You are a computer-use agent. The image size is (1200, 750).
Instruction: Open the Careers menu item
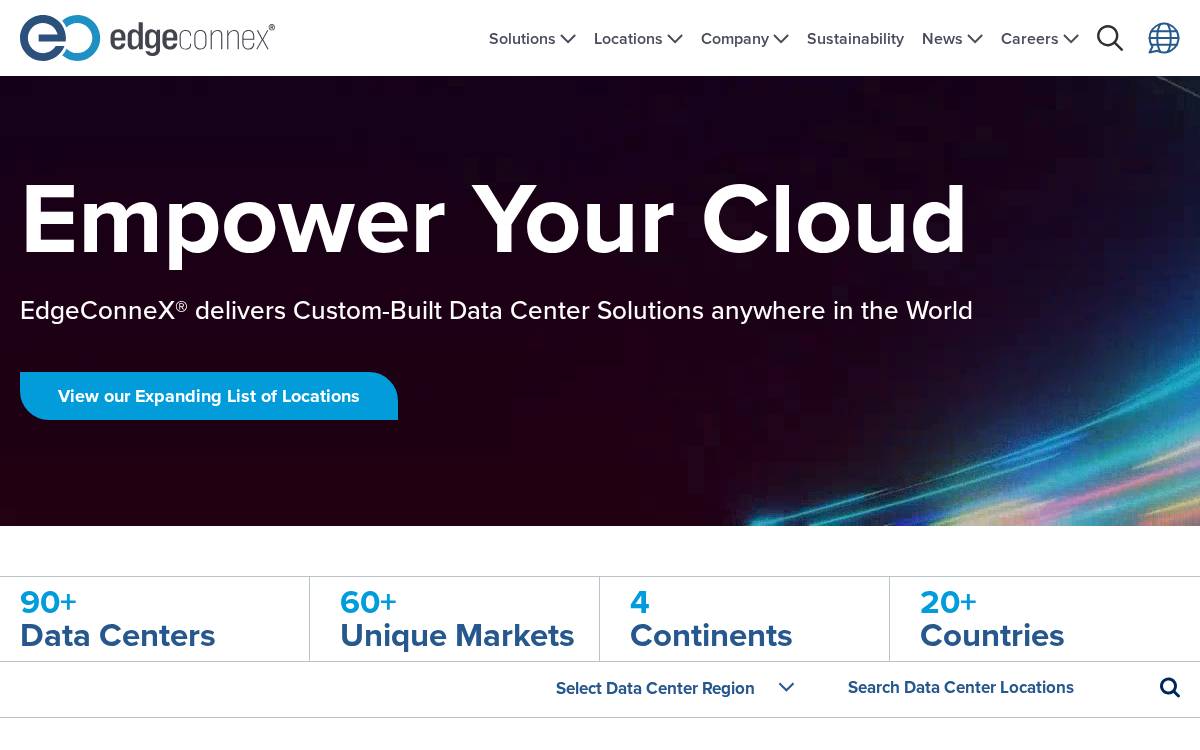click(x=1030, y=39)
